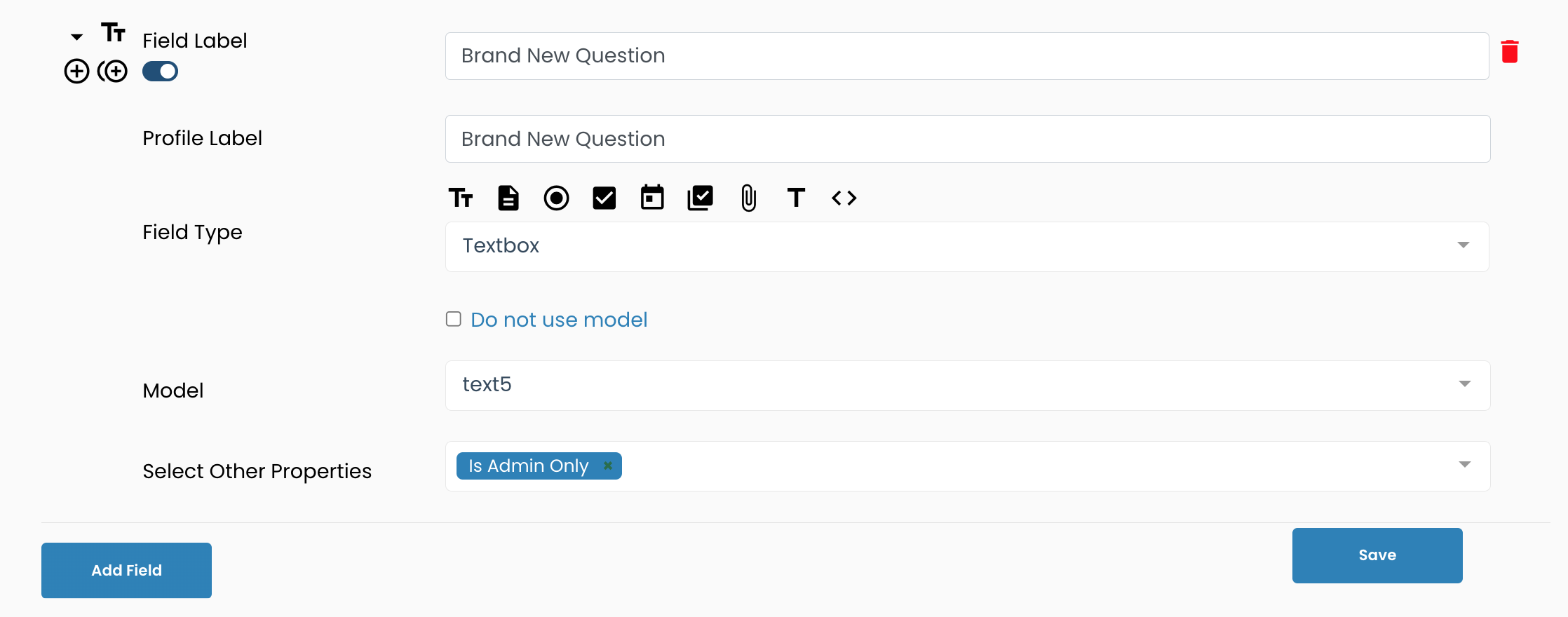Image resolution: width=1568 pixels, height=617 pixels.
Task: Collapse the field with the caret arrow
Action: pos(77,36)
